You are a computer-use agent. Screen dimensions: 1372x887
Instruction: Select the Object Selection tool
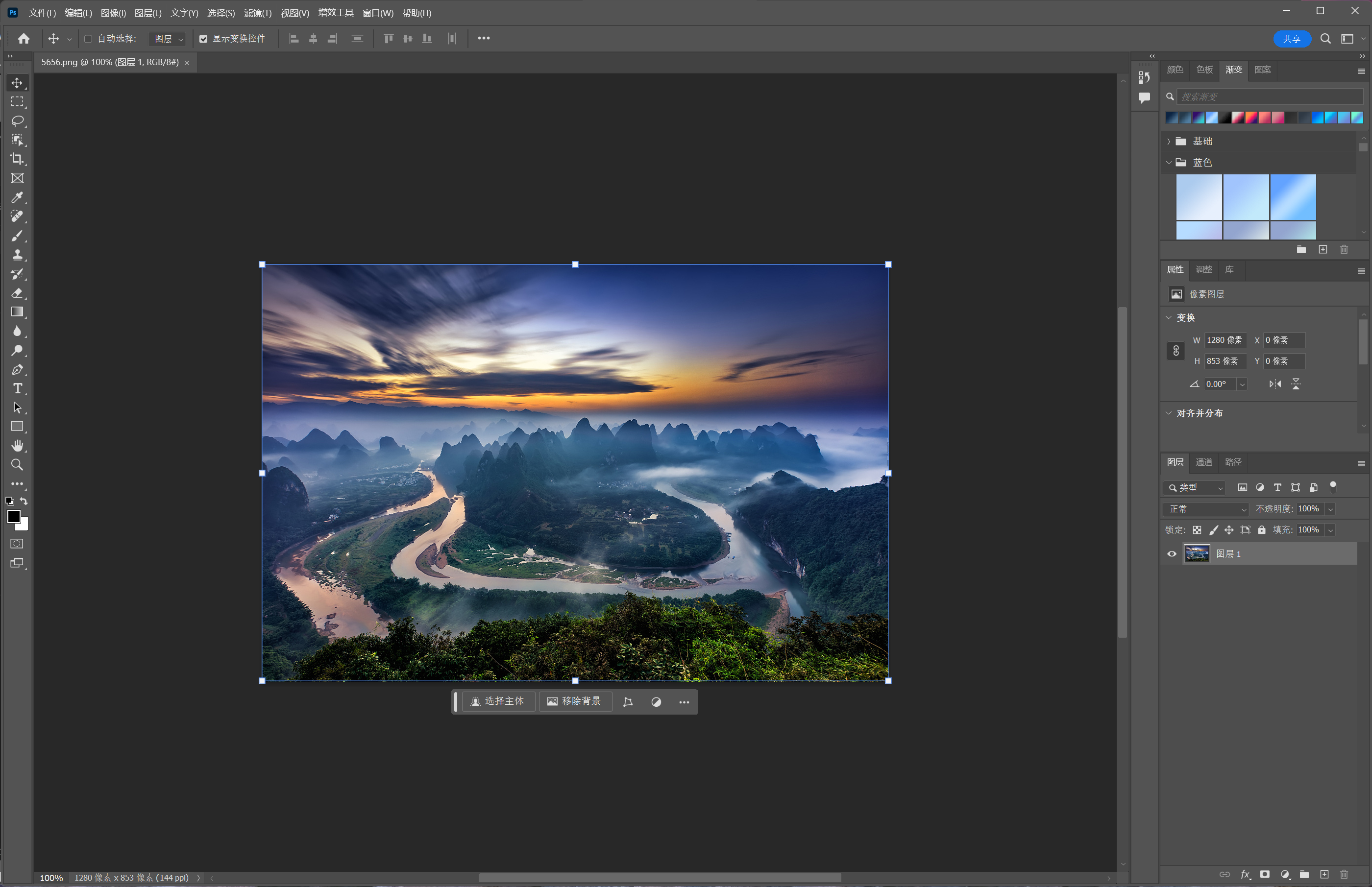coord(17,140)
